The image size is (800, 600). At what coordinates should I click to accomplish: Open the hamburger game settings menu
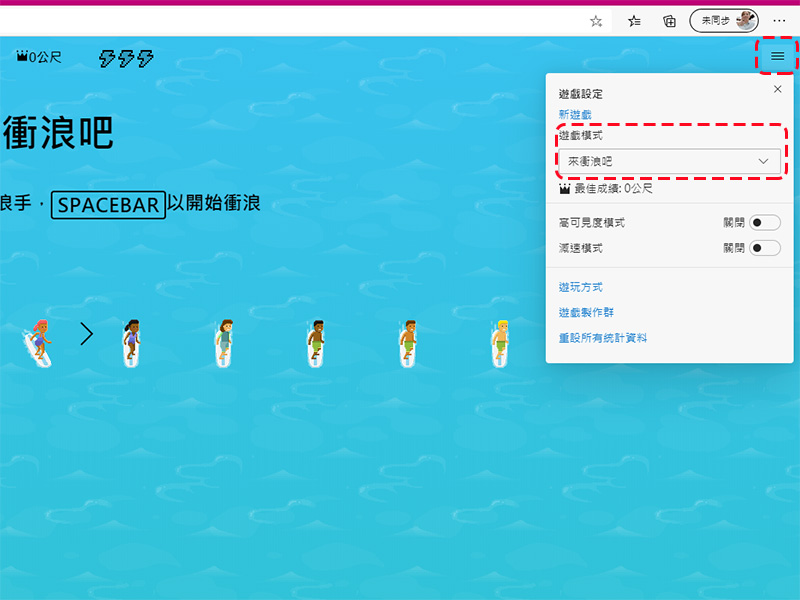[777, 56]
